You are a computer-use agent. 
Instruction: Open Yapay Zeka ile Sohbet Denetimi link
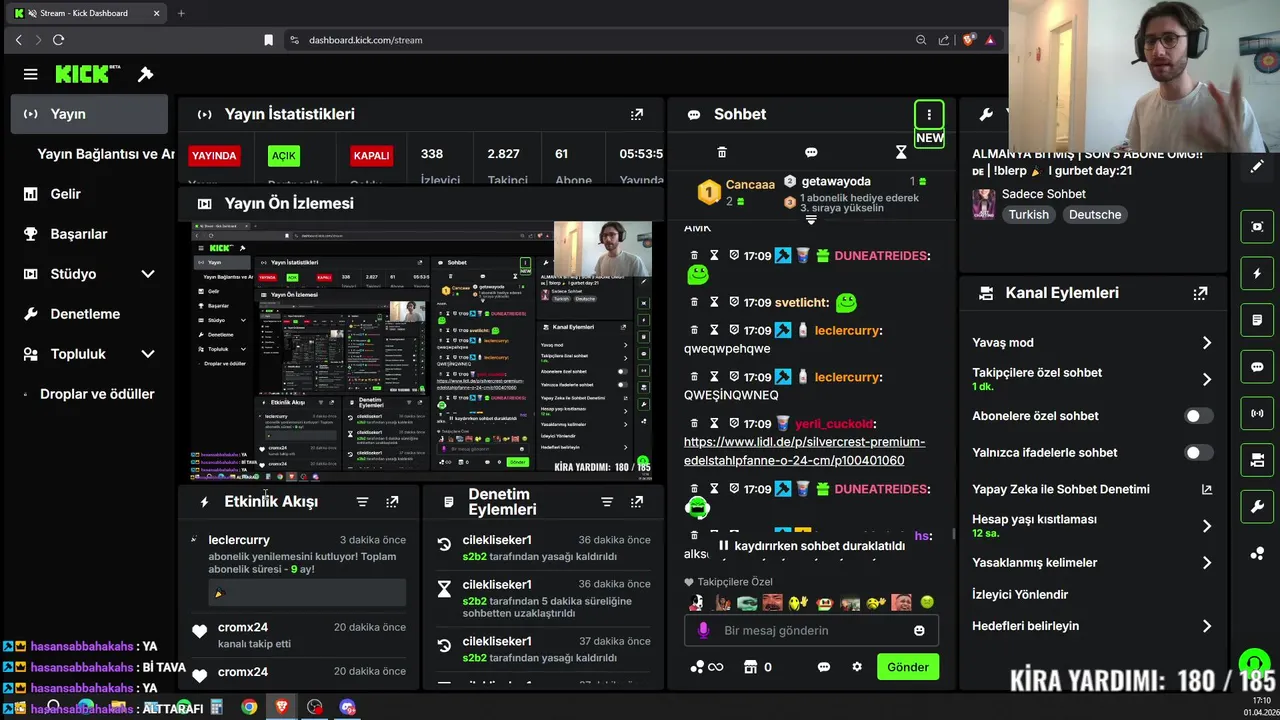[x=1092, y=489]
